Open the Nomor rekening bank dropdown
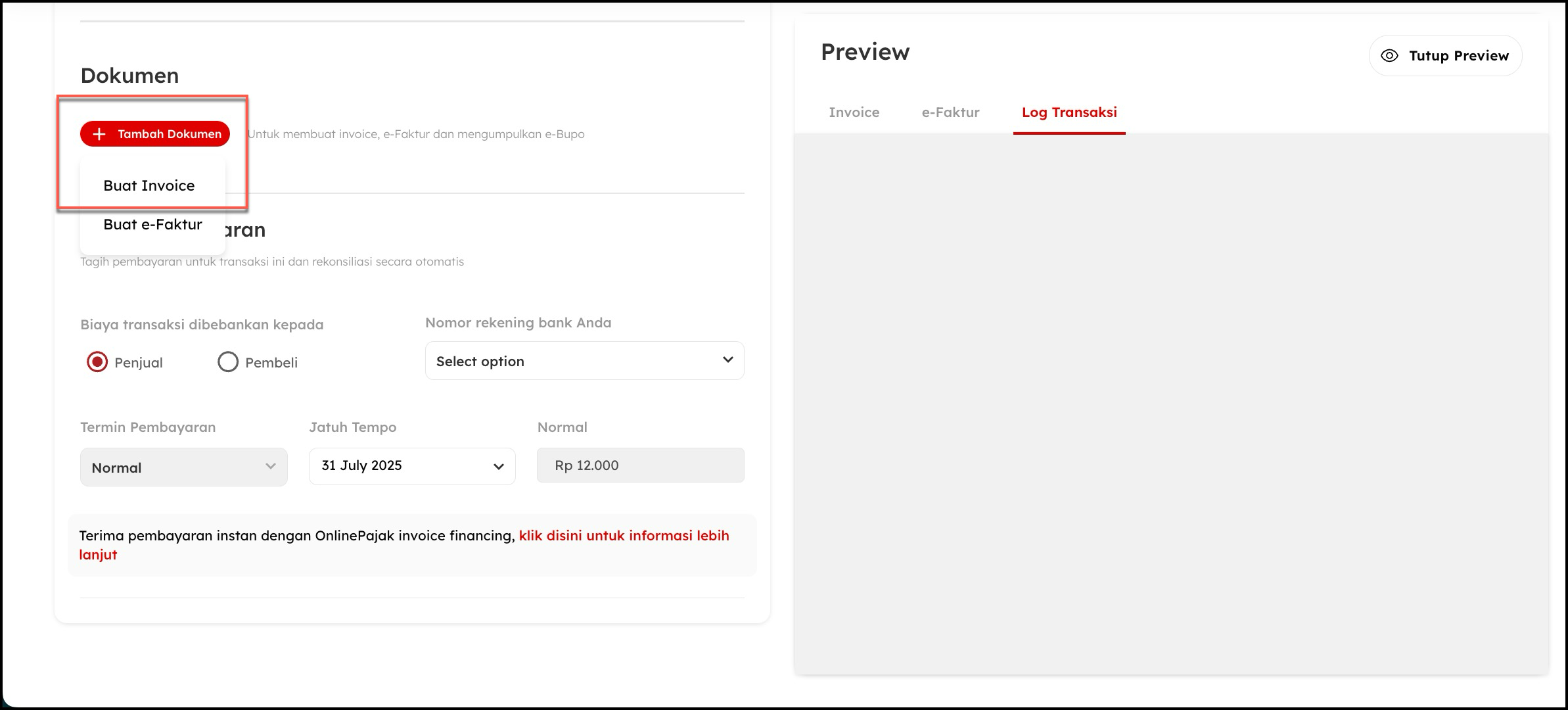The image size is (1568, 710). click(x=584, y=360)
